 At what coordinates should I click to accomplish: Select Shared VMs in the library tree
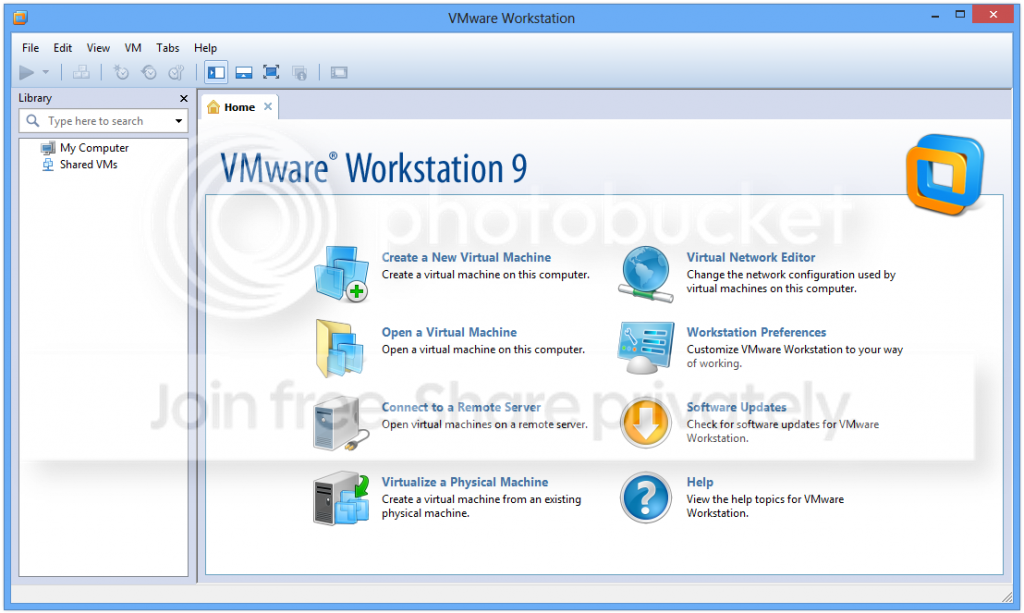[88, 165]
